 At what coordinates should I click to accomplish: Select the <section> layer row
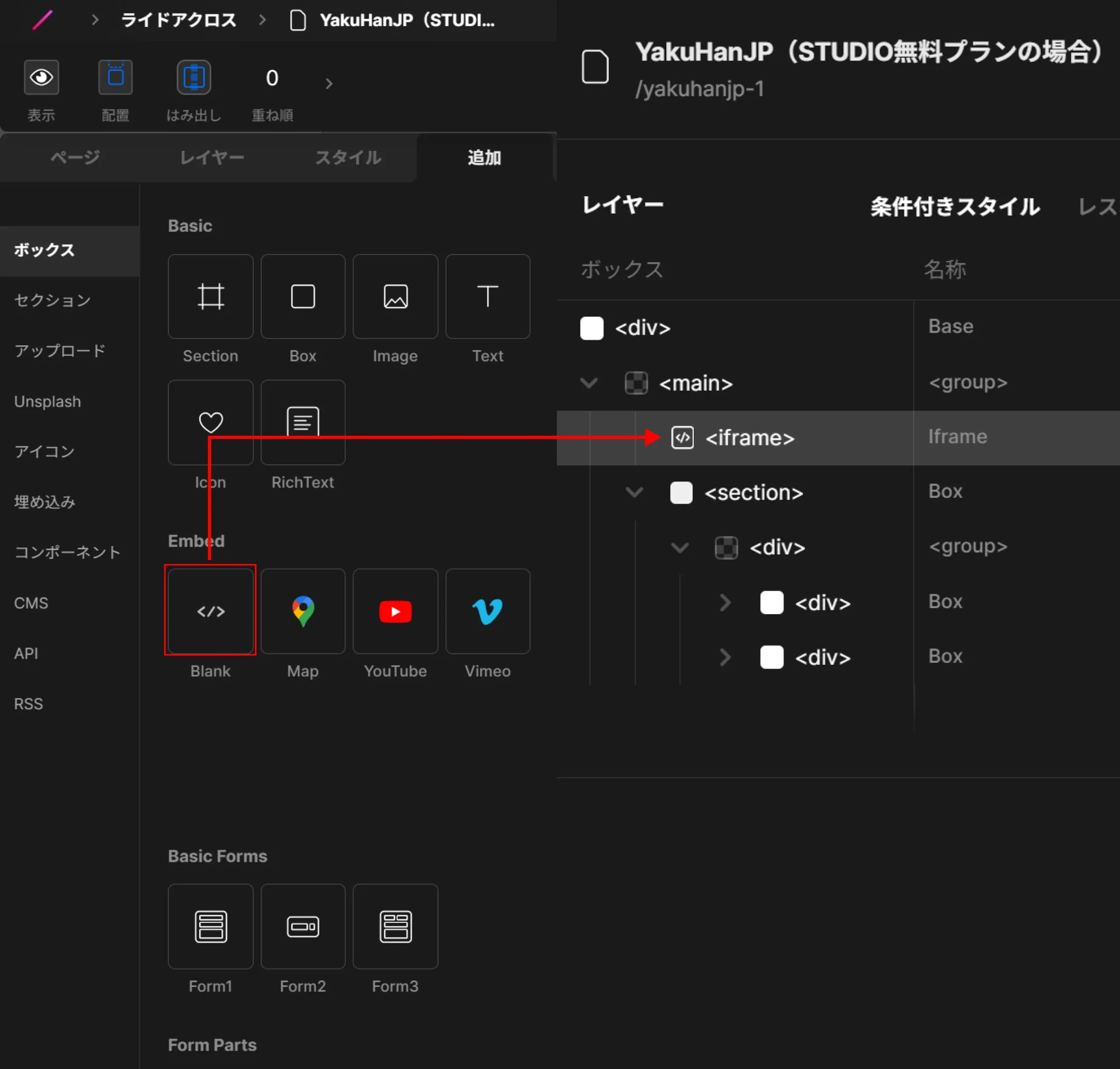838,492
